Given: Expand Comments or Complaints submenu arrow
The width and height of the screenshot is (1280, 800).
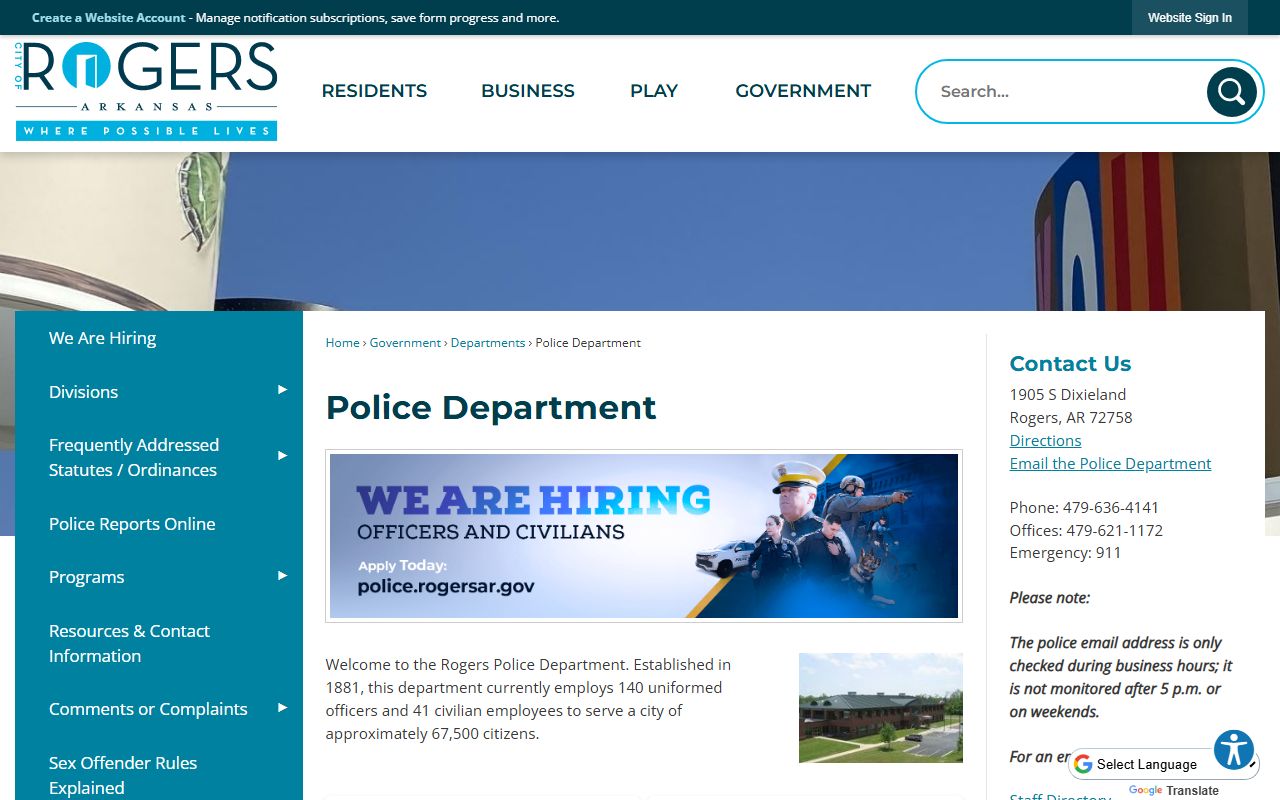Looking at the screenshot, I should (x=283, y=708).
